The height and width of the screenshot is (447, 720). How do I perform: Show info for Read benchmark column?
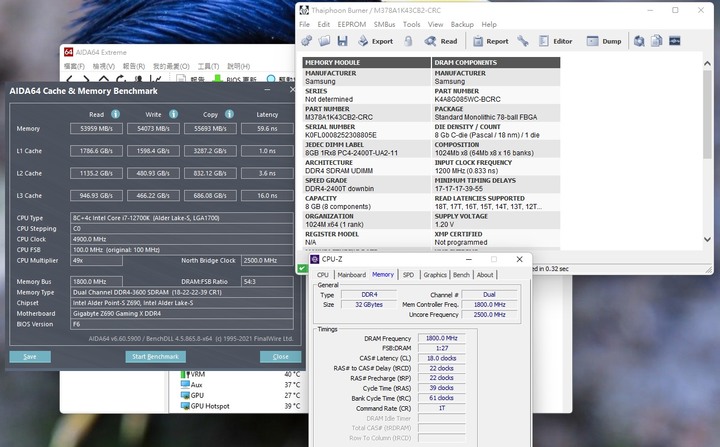[115, 114]
